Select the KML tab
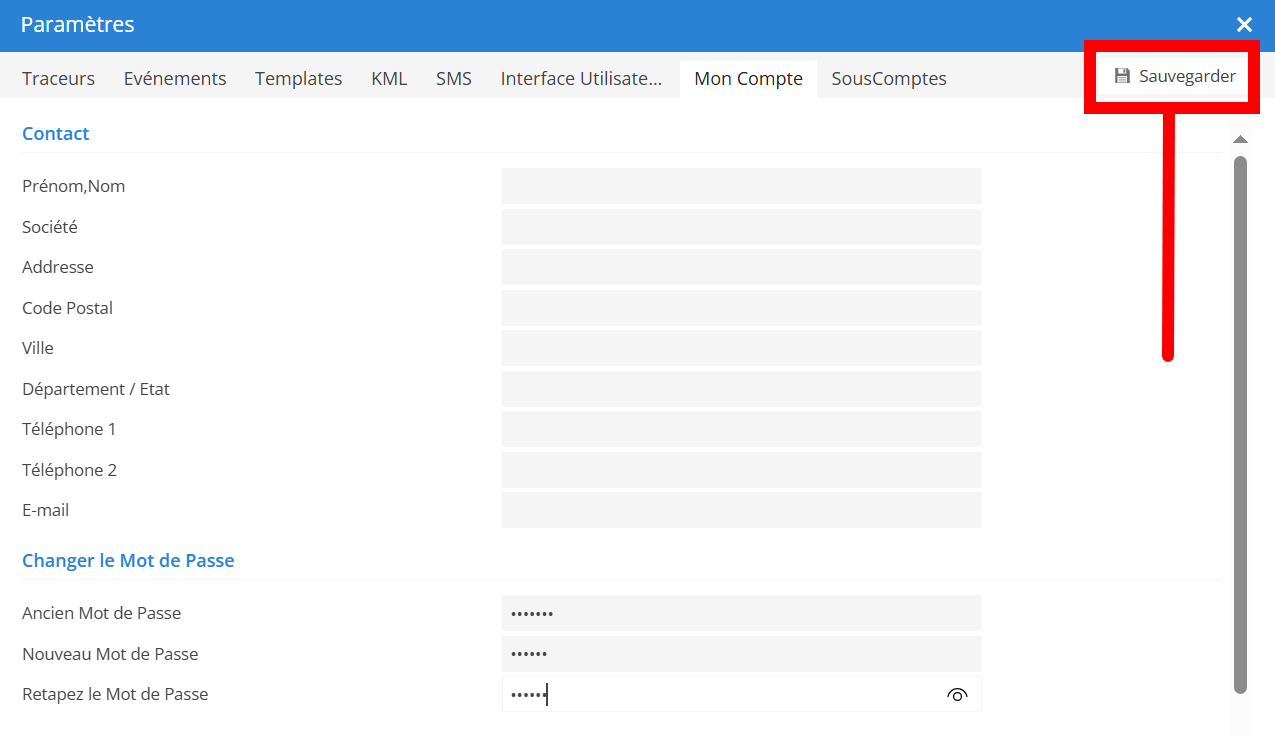This screenshot has height=736, width=1275. click(389, 78)
